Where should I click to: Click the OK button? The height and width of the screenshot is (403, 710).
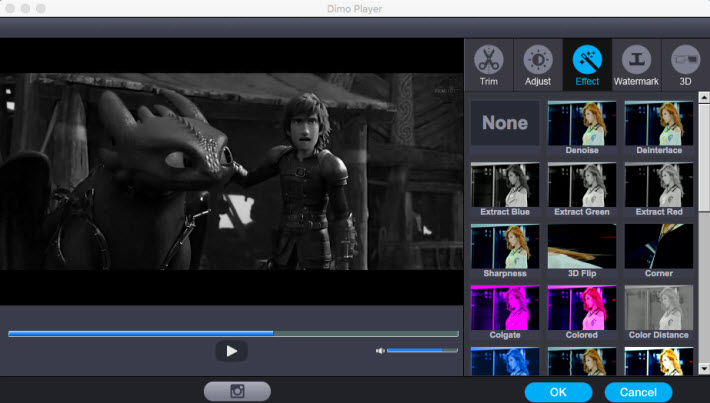[x=558, y=391]
